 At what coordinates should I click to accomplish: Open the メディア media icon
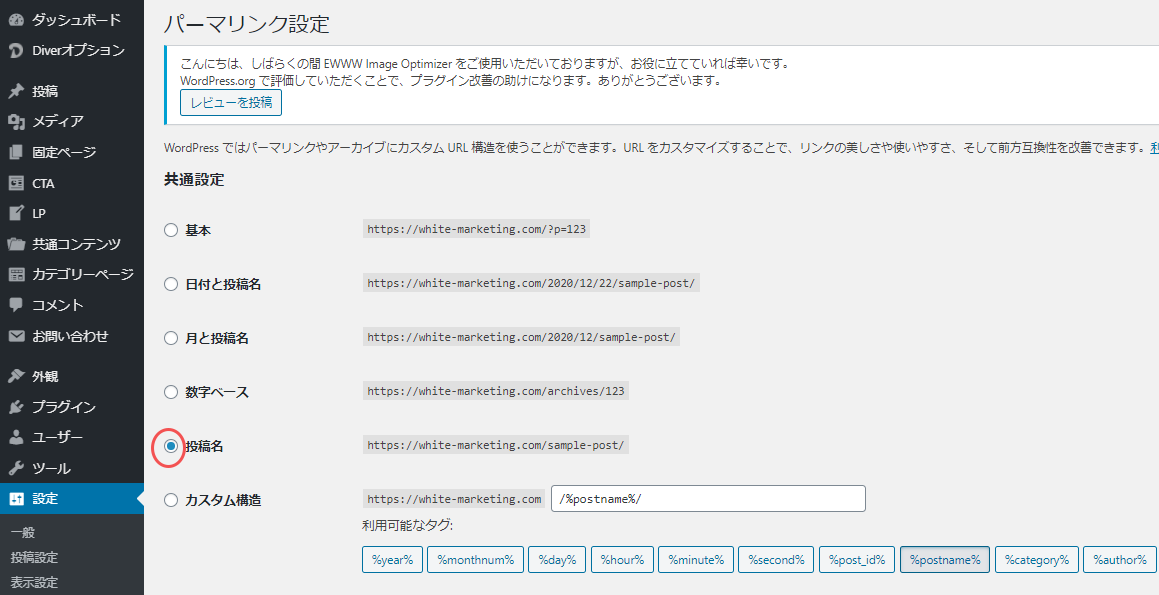[x=16, y=121]
